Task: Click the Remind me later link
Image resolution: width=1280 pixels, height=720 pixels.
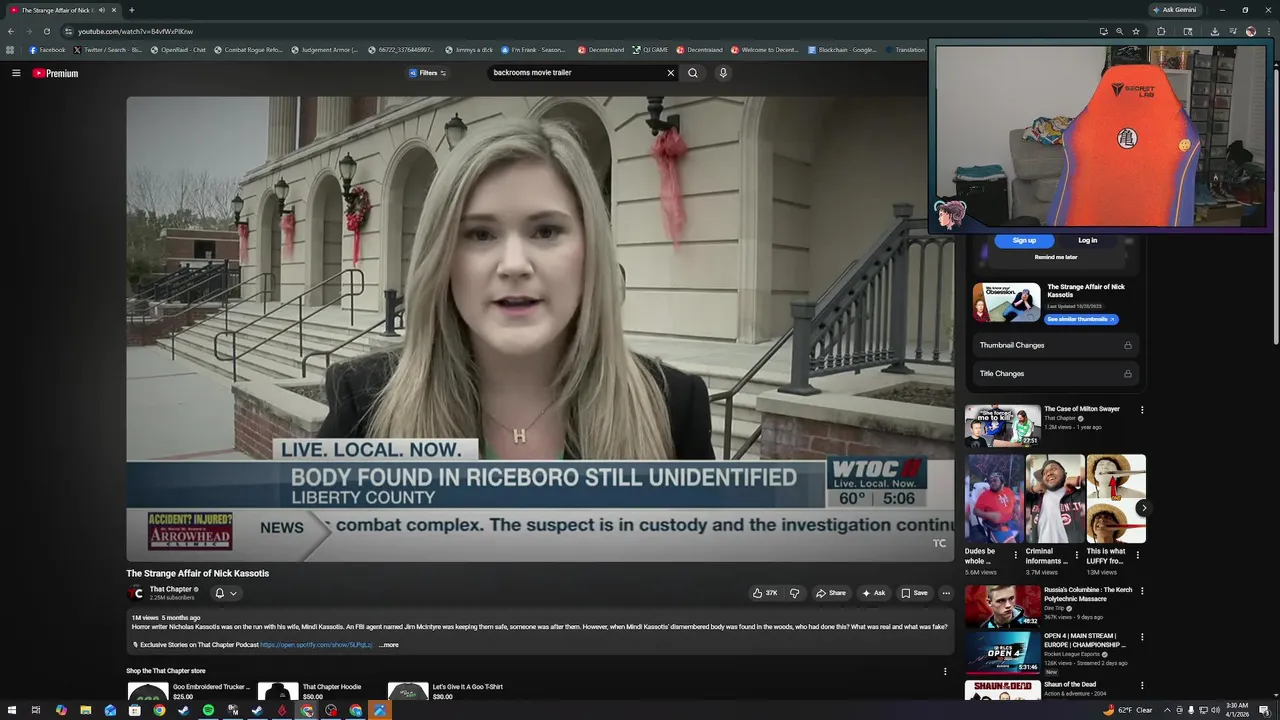Action: [x=1056, y=257]
